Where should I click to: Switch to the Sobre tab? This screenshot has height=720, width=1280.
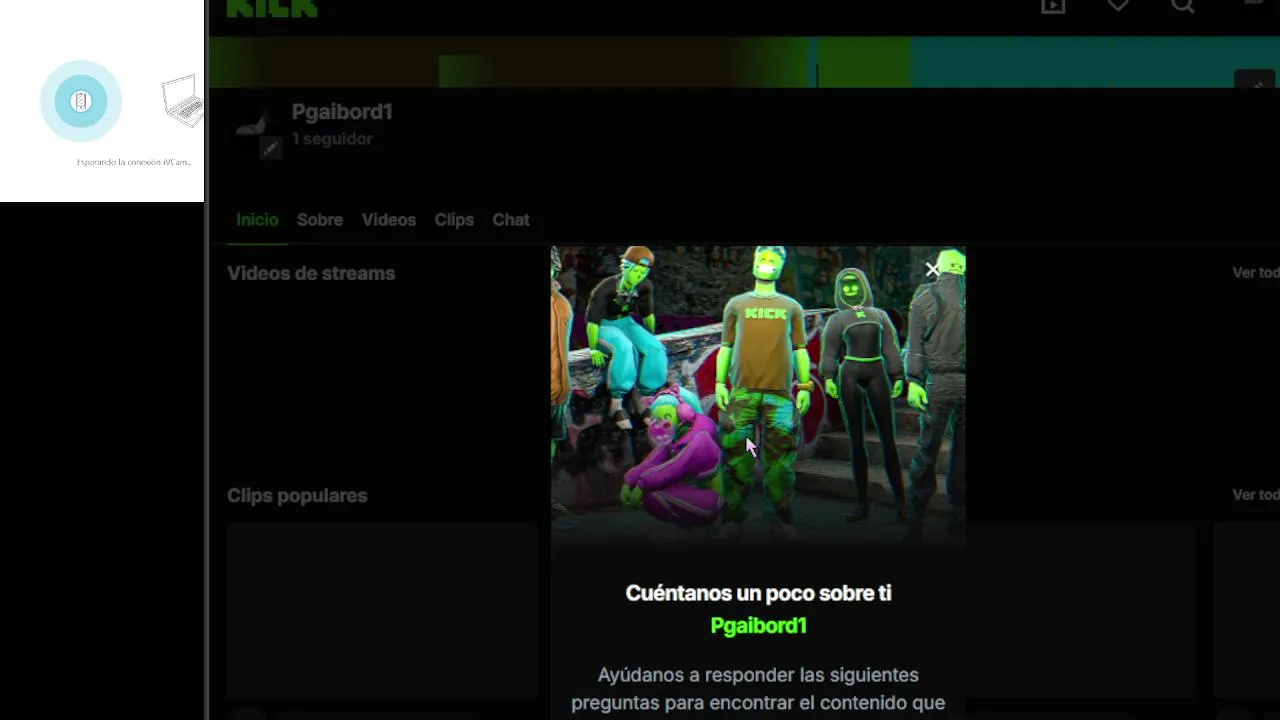click(320, 220)
